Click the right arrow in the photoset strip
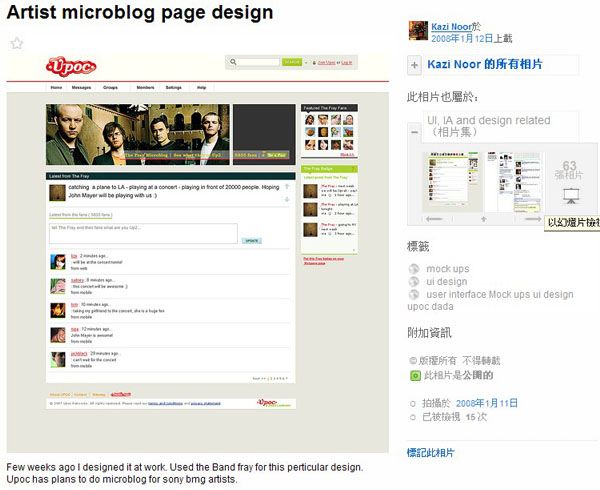Image resolution: width=600 pixels, height=490 pixels. 534,218
